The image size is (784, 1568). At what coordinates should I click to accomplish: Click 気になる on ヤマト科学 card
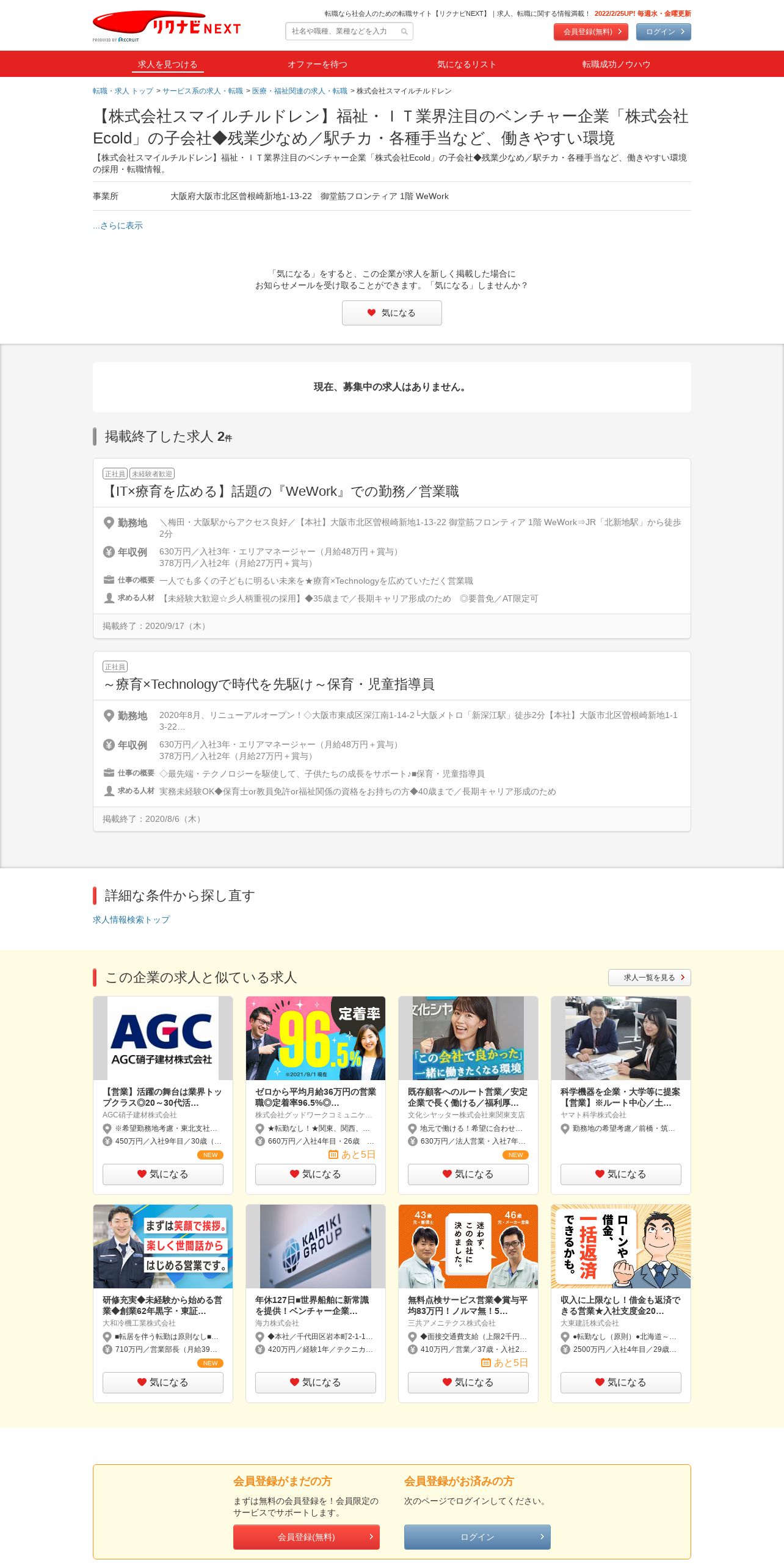coord(621,1174)
